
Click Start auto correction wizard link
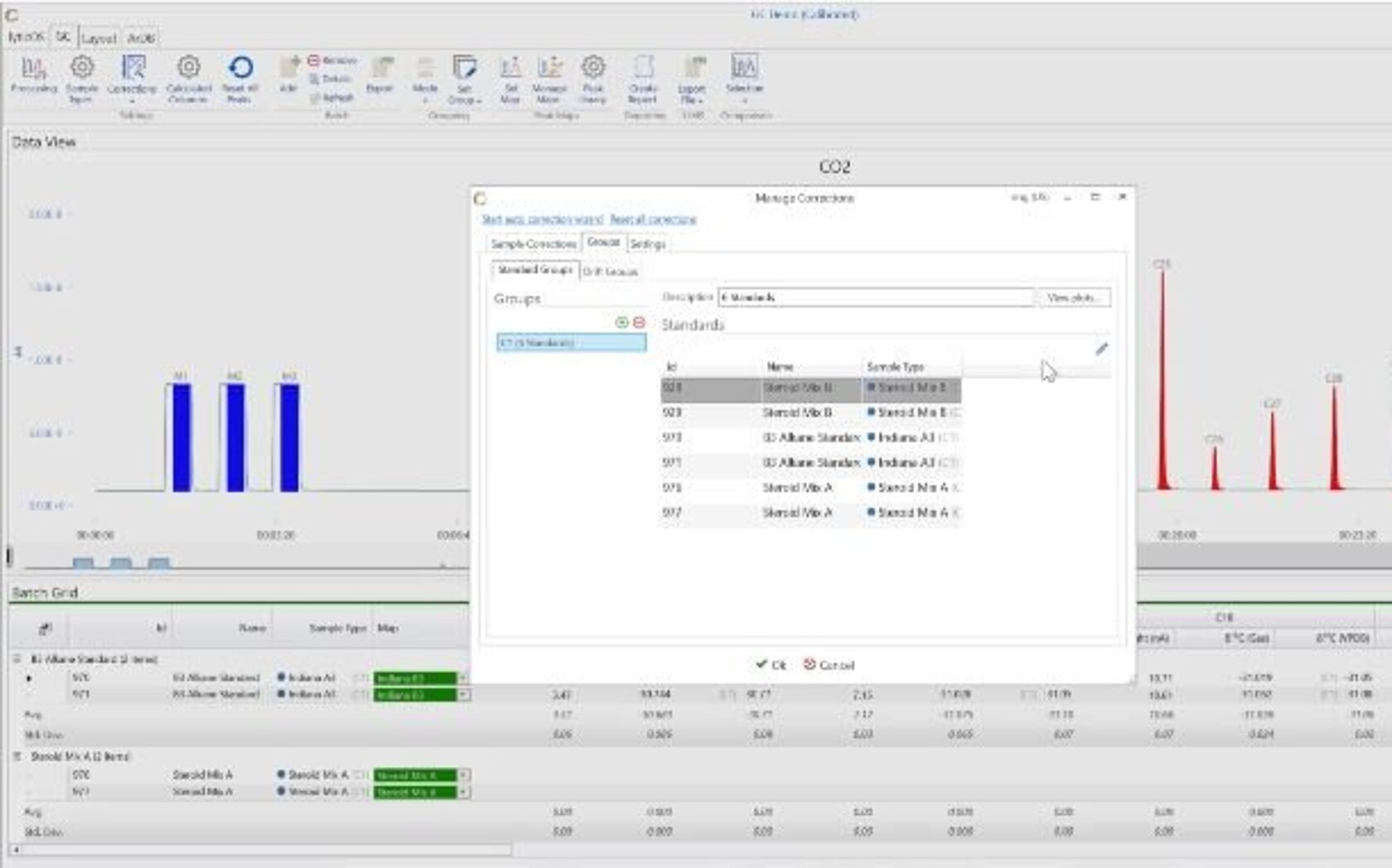coord(543,219)
